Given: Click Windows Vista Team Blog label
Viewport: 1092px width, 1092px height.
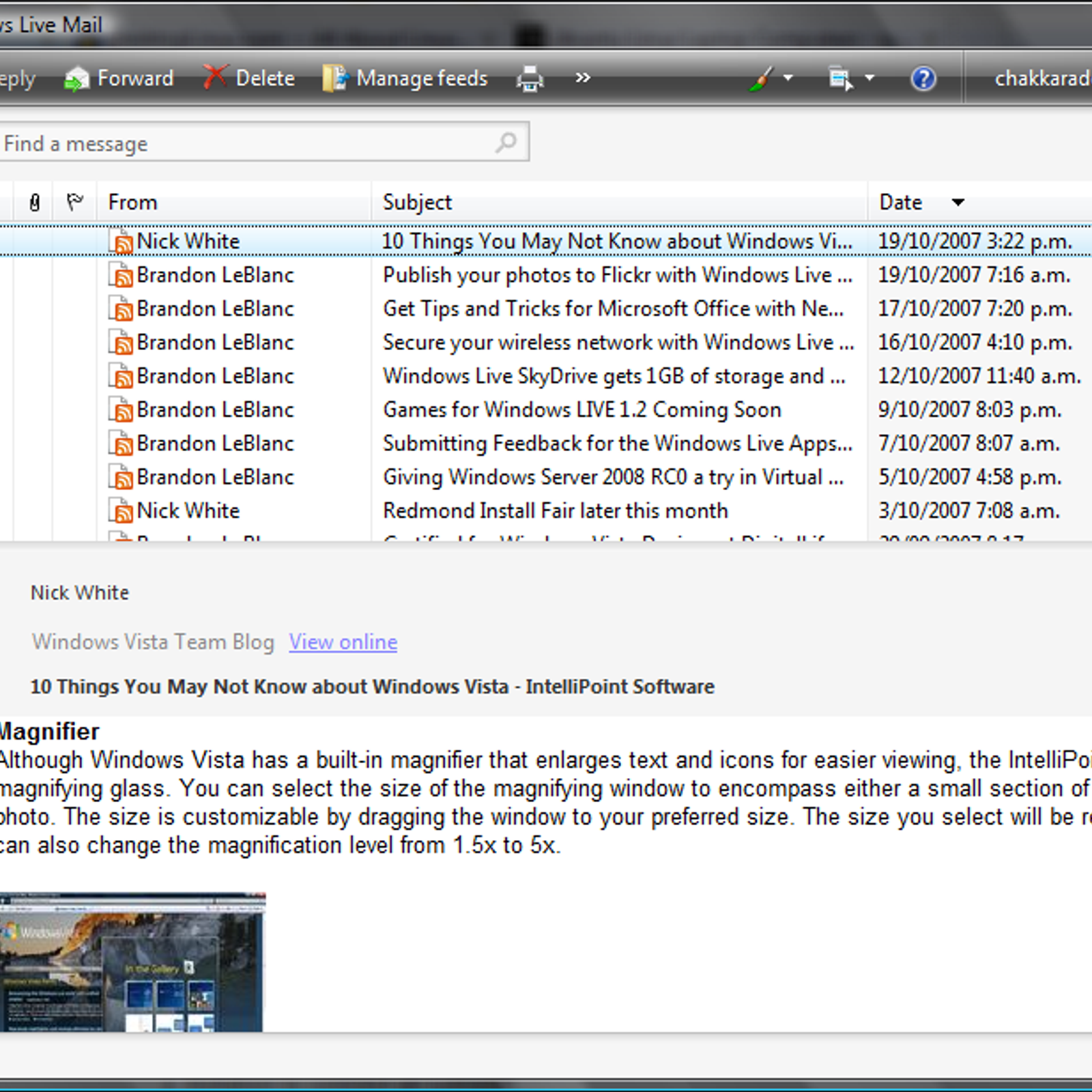Looking at the screenshot, I should [x=153, y=642].
